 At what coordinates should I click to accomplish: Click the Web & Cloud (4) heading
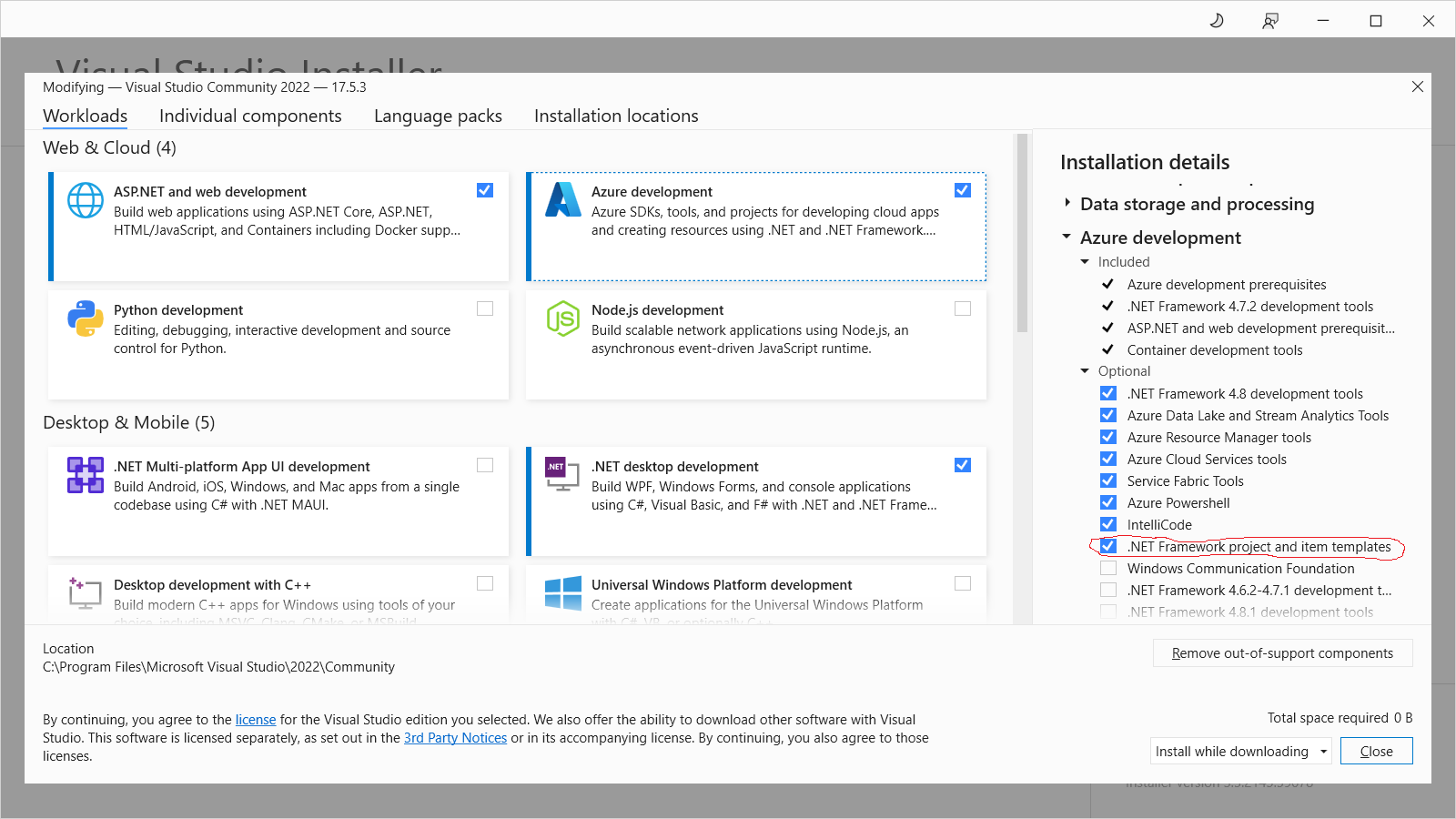(109, 147)
